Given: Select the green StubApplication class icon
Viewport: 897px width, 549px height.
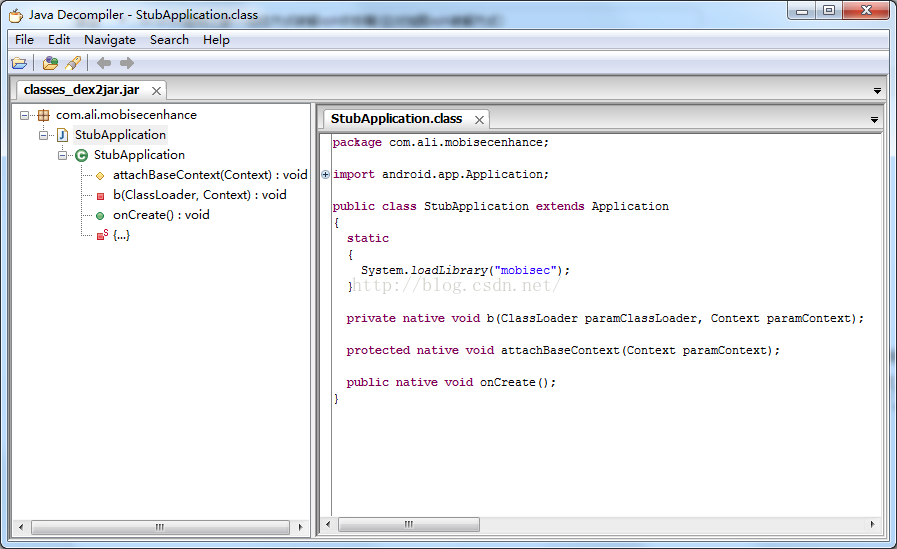Looking at the screenshot, I should [x=82, y=155].
